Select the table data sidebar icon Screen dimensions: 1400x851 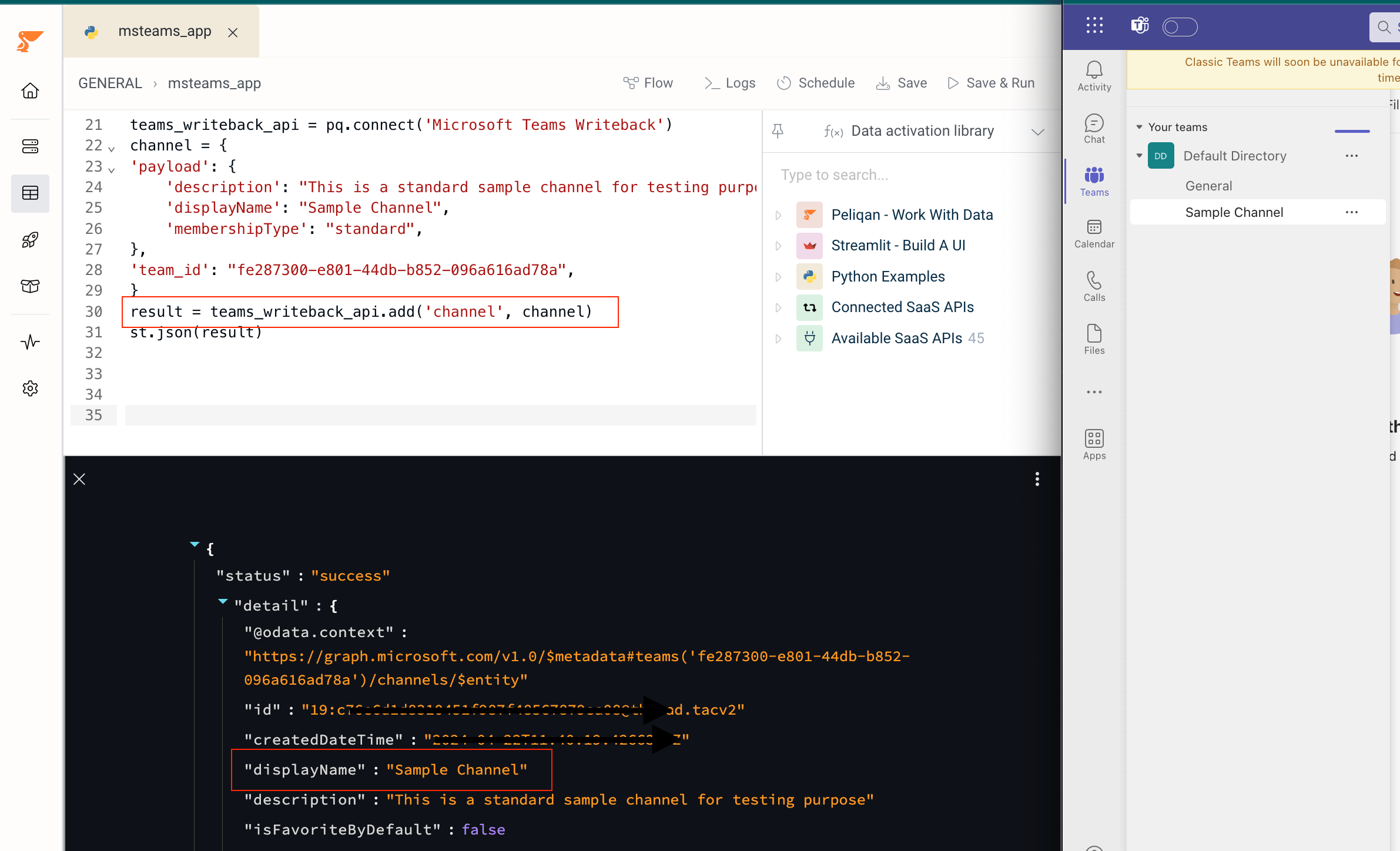(30, 193)
